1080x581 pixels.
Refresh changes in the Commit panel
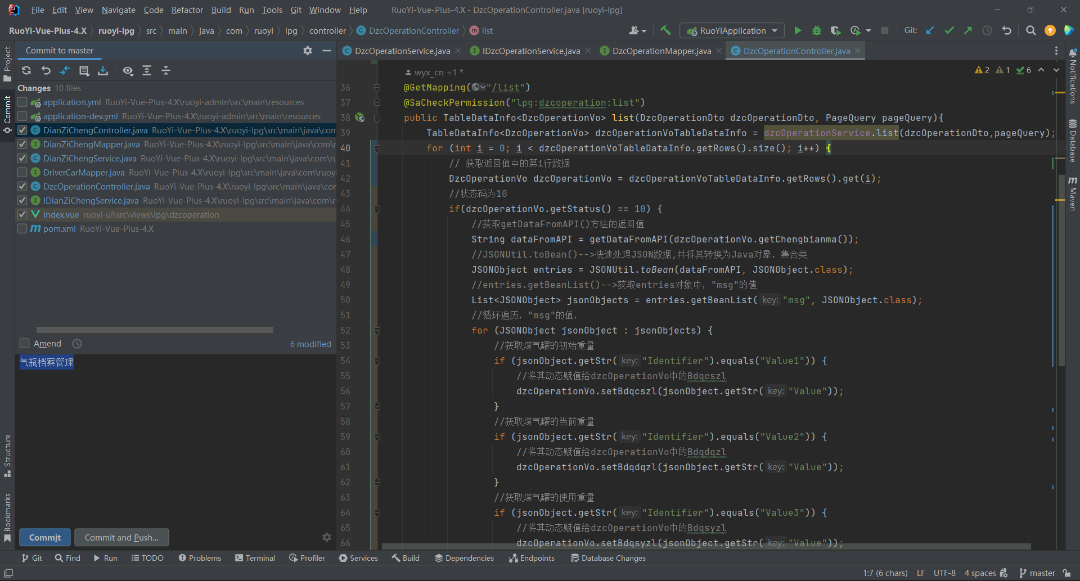26,71
